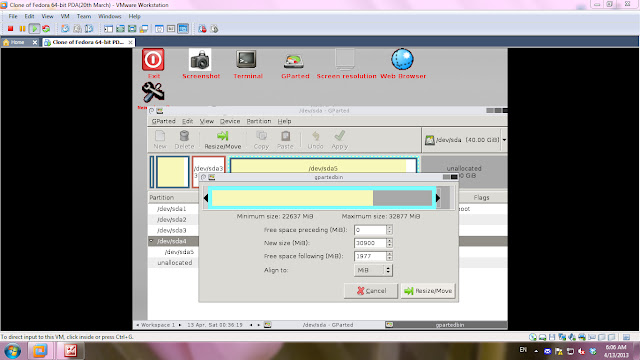Close the Clone of Fedora VM tab

point(130,42)
